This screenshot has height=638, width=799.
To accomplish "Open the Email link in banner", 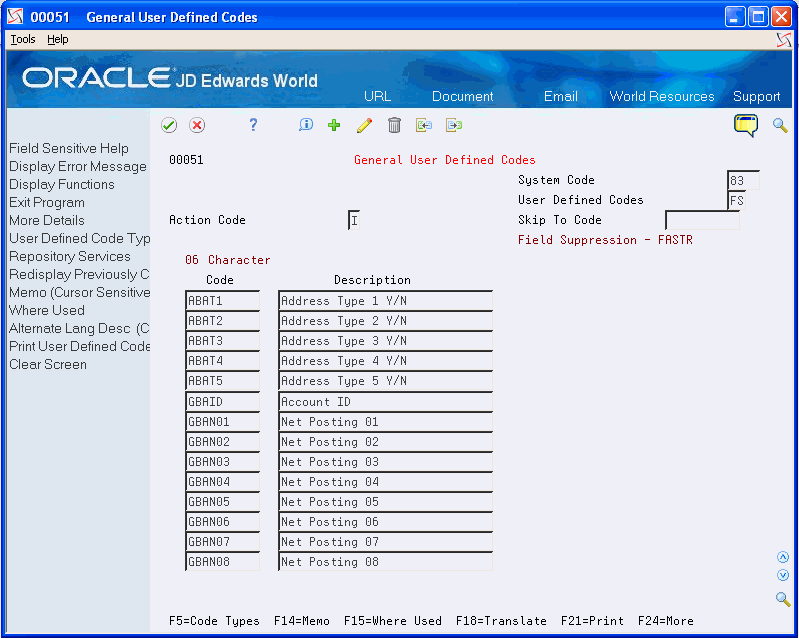I will click(x=561, y=96).
